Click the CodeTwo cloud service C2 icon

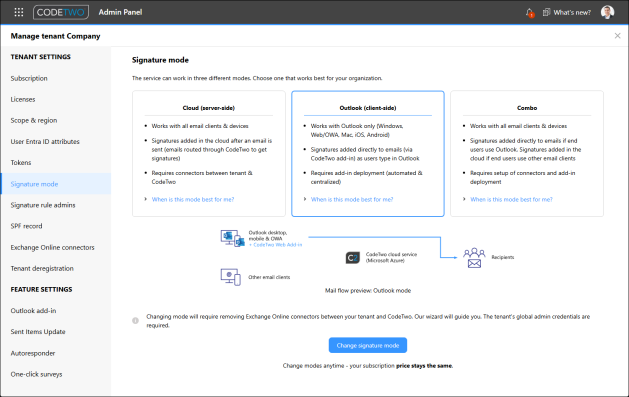click(353, 257)
